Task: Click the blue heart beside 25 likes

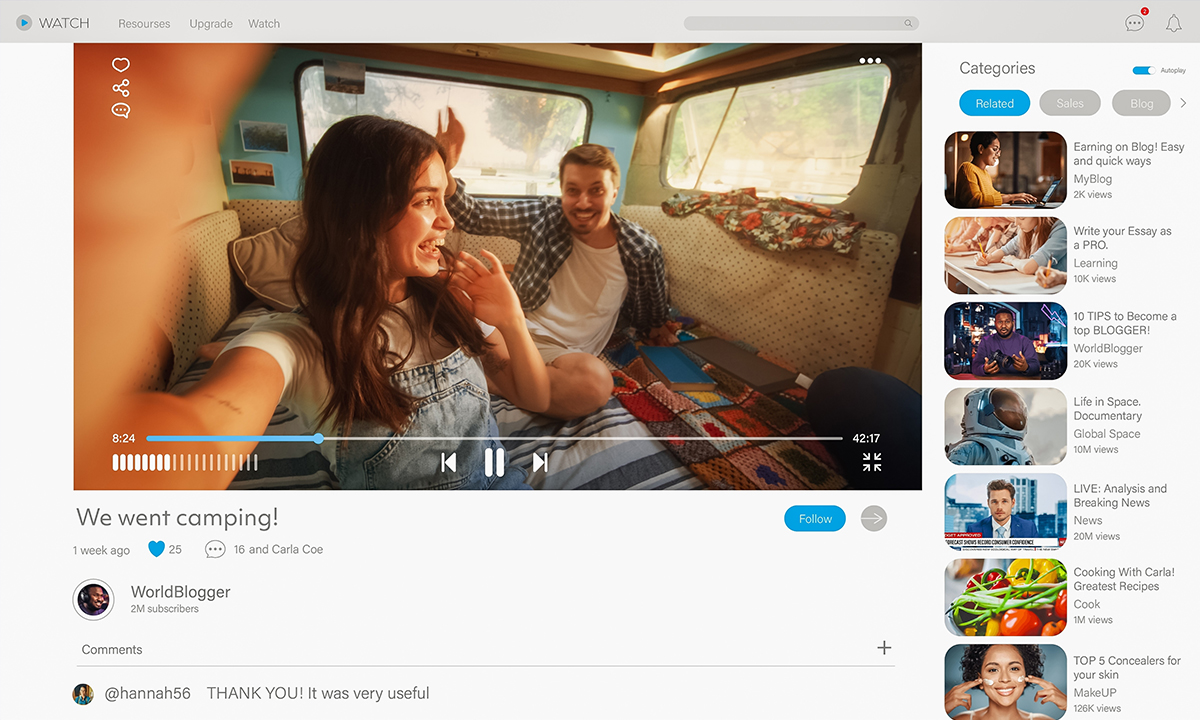Action: click(x=156, y=549)
